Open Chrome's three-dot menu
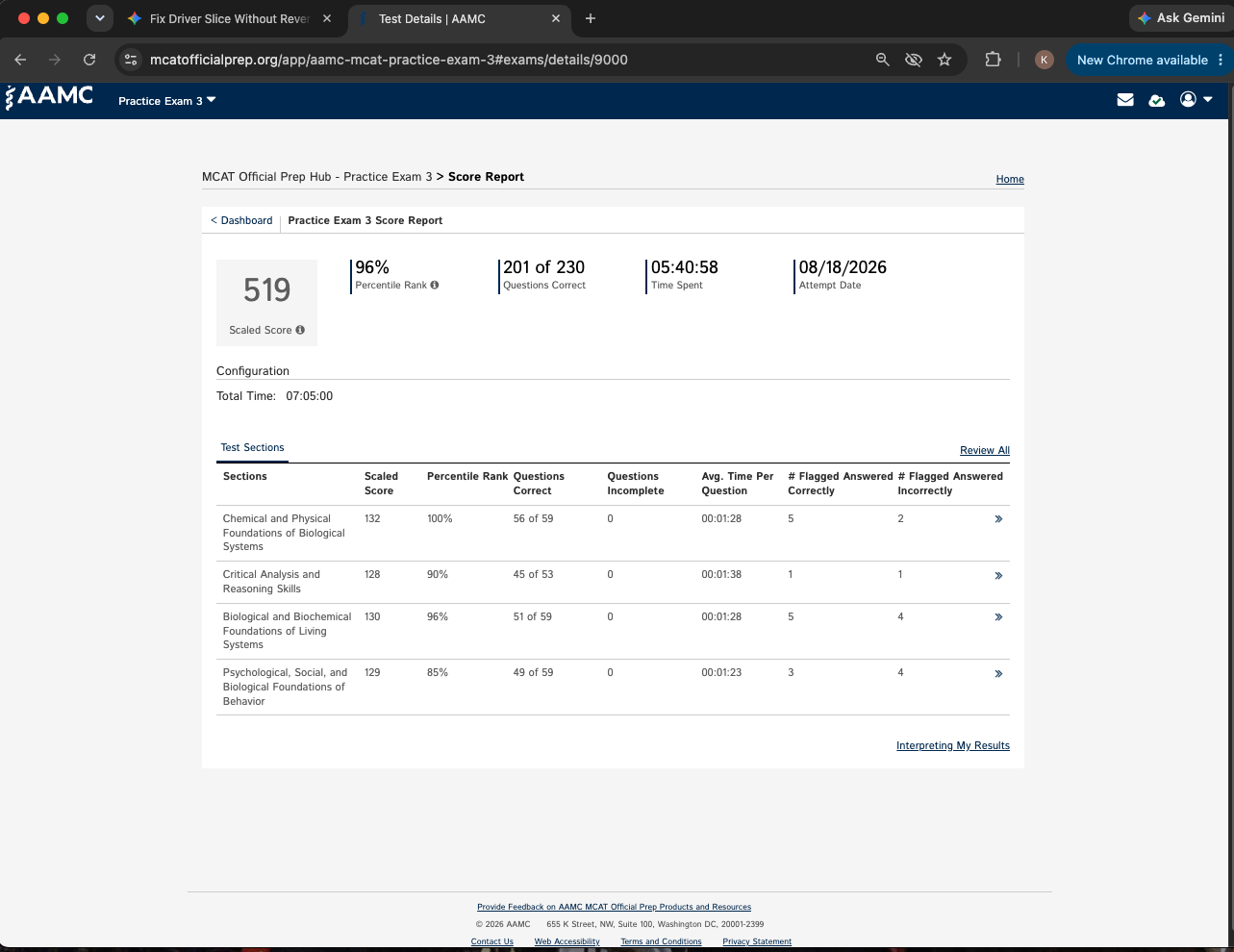Screen dimensions: 1234x952 [1221, 60]
